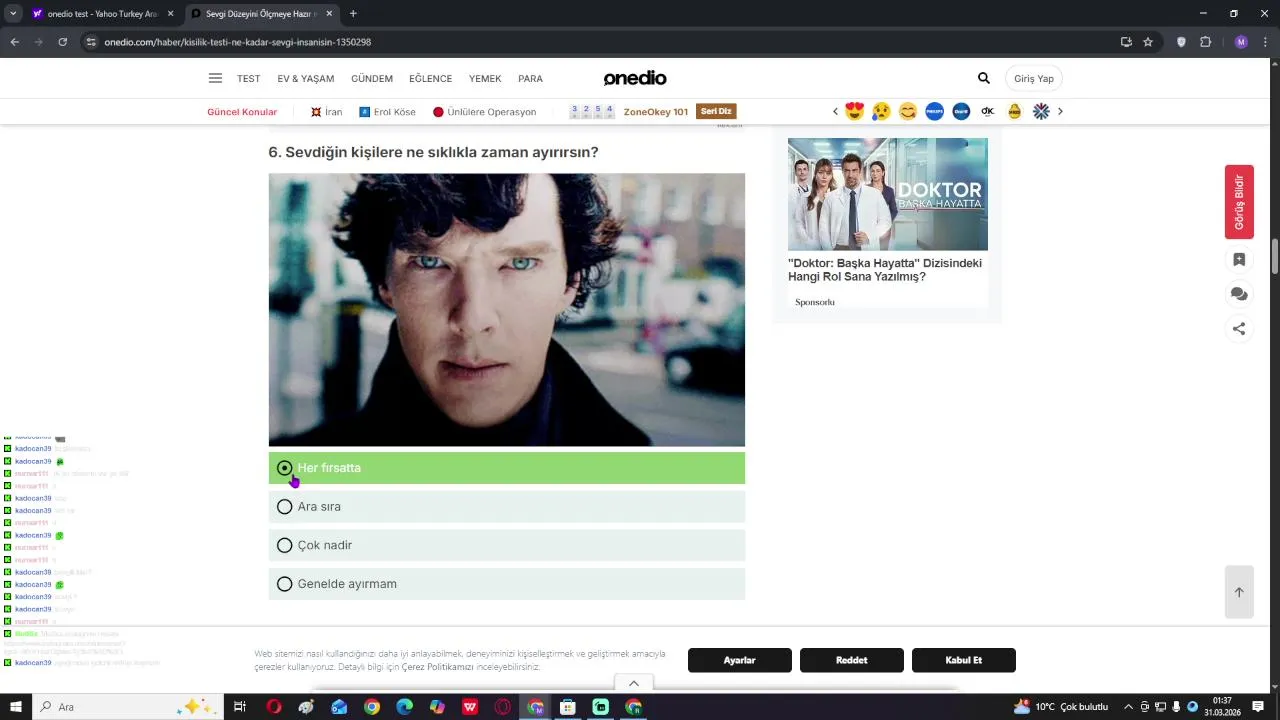The image size is (1280, 720).
Task: Show more emoji reactions with the right arrow
Action: pos(1060,111)
